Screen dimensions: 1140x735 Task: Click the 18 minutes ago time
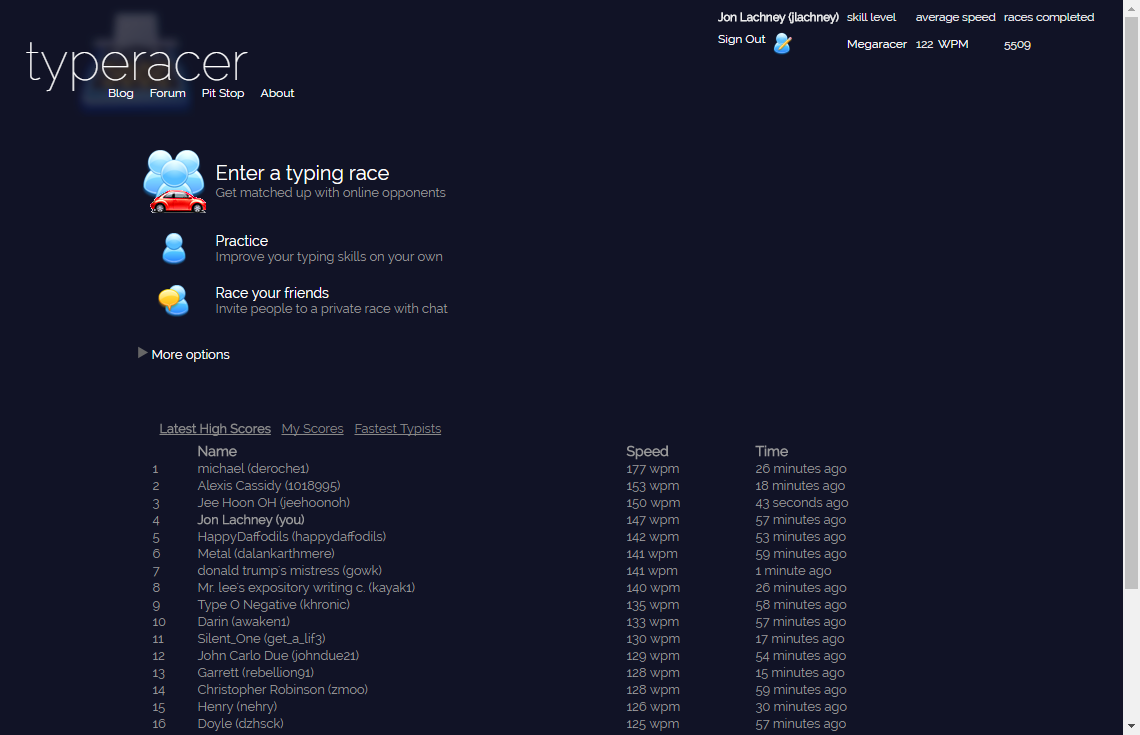tap(800, 486)
